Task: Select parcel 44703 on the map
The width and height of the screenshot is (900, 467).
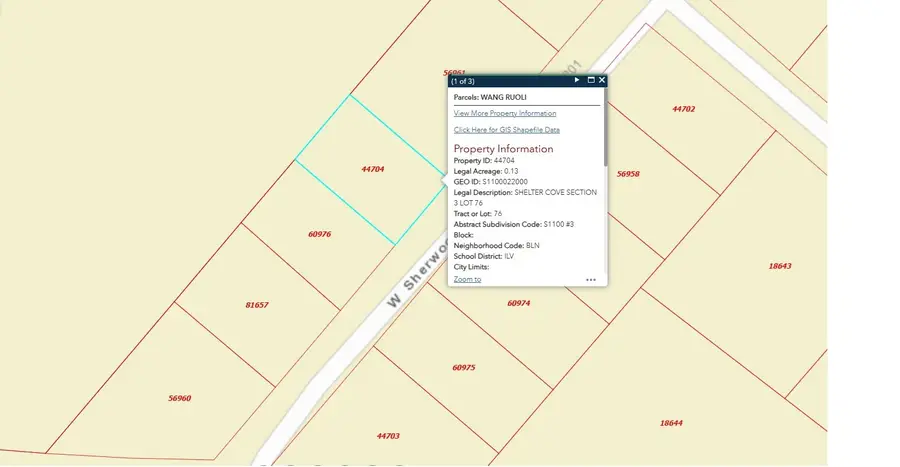Action: (388, 436)
